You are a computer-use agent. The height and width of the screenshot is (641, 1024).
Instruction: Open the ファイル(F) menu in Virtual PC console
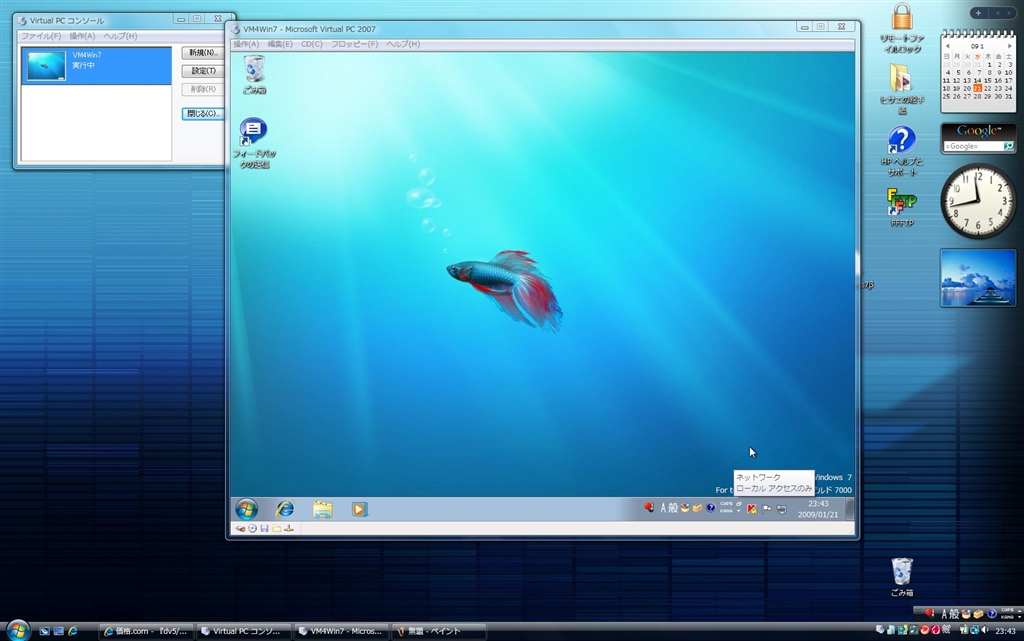tap(40, 37)
